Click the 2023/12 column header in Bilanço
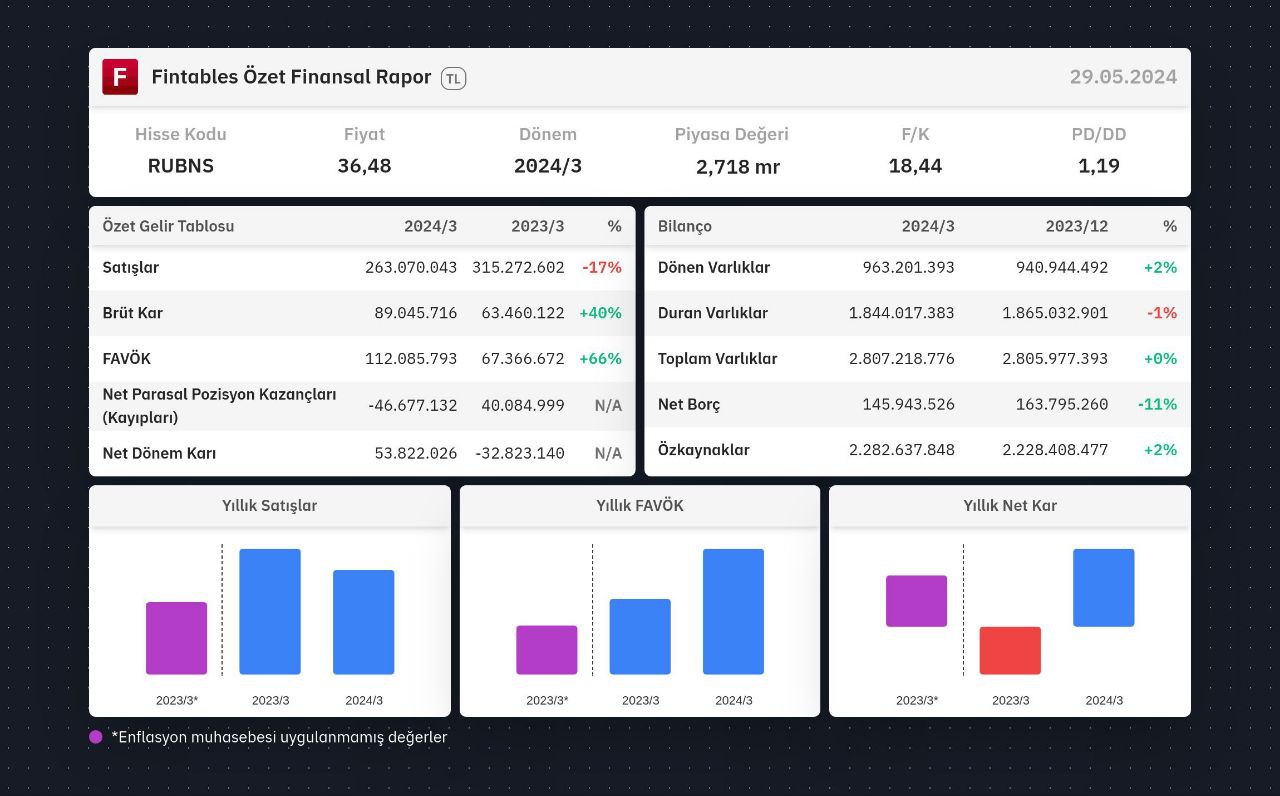This screenshot has width=1280, height=796. point(1077,226)
